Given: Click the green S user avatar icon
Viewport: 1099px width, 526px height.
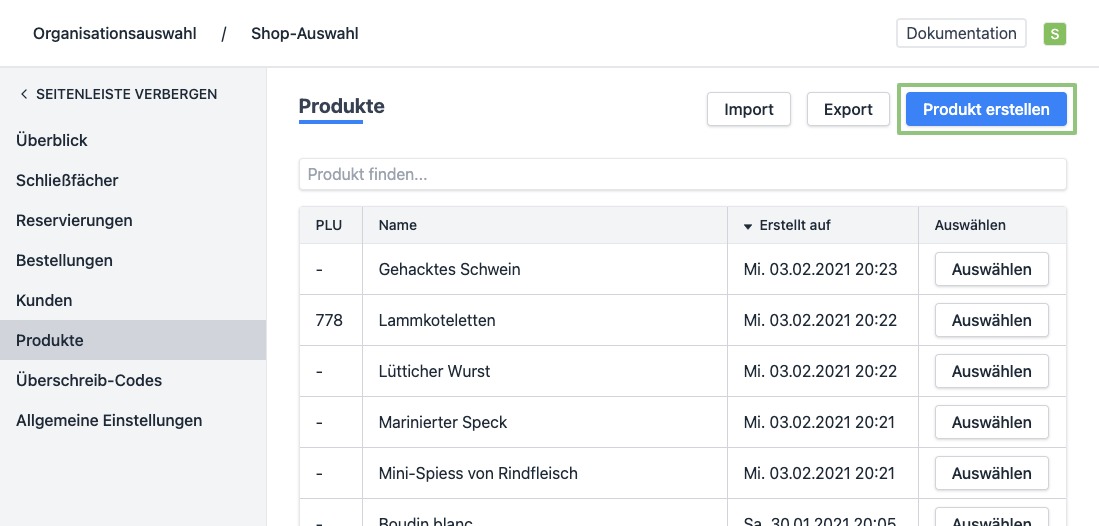Looking at the screenshot, I should pyautogui.click(x=1054, y=34).
